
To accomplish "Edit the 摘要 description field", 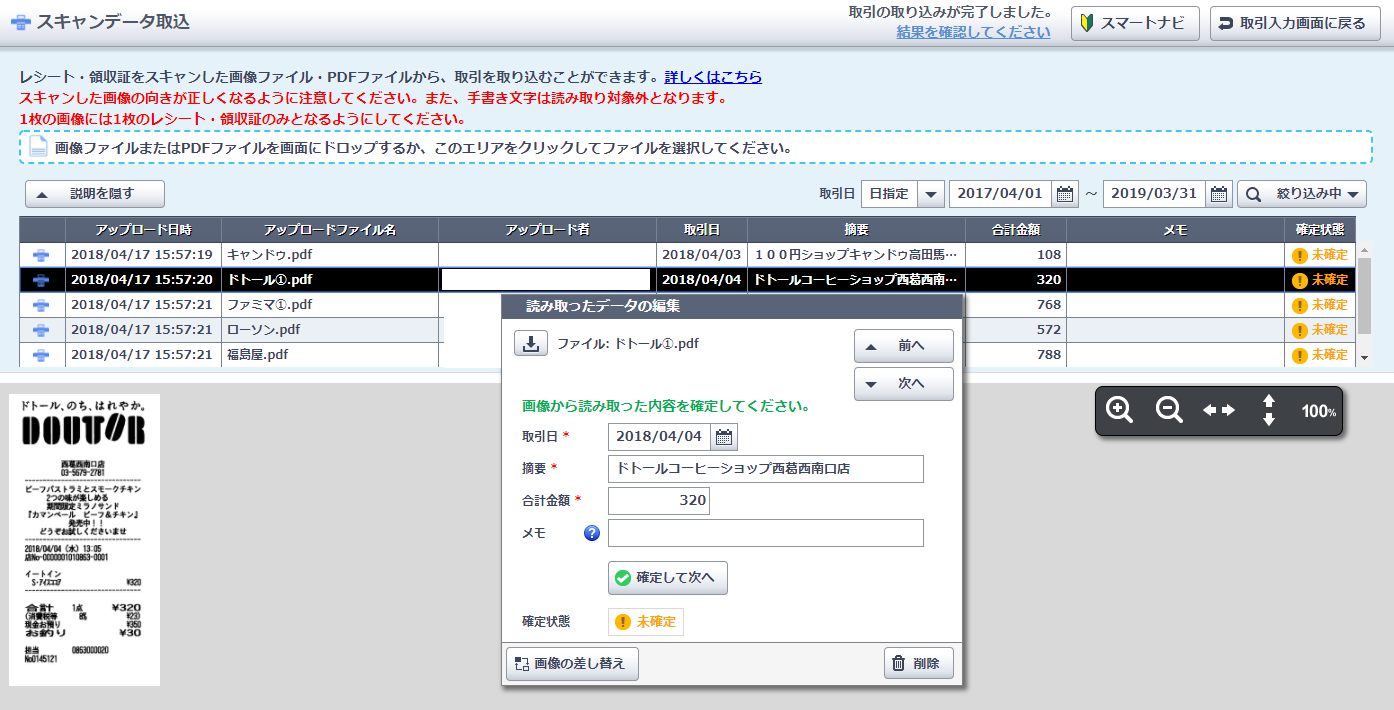I will (766, 469).
